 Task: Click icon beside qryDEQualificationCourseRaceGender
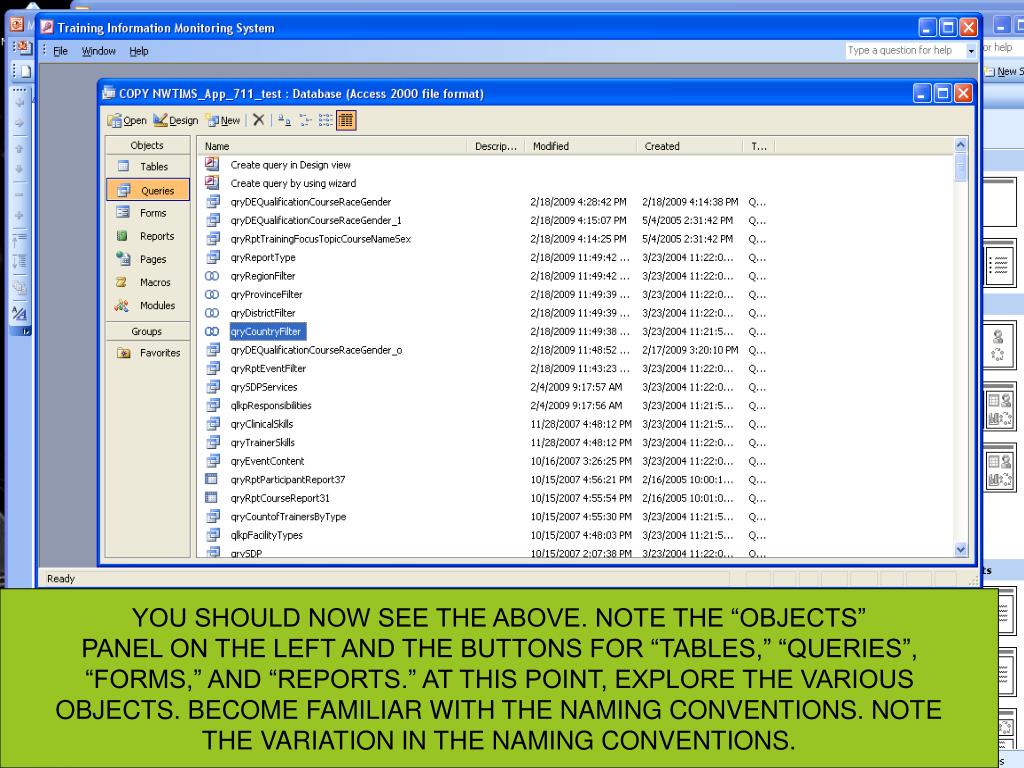click(213, 202)
